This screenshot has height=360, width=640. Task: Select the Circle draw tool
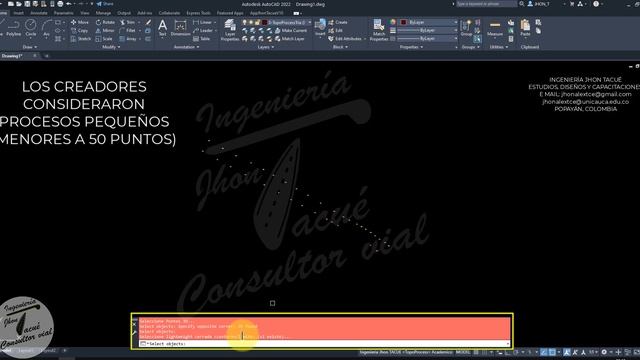pos(31,28)
